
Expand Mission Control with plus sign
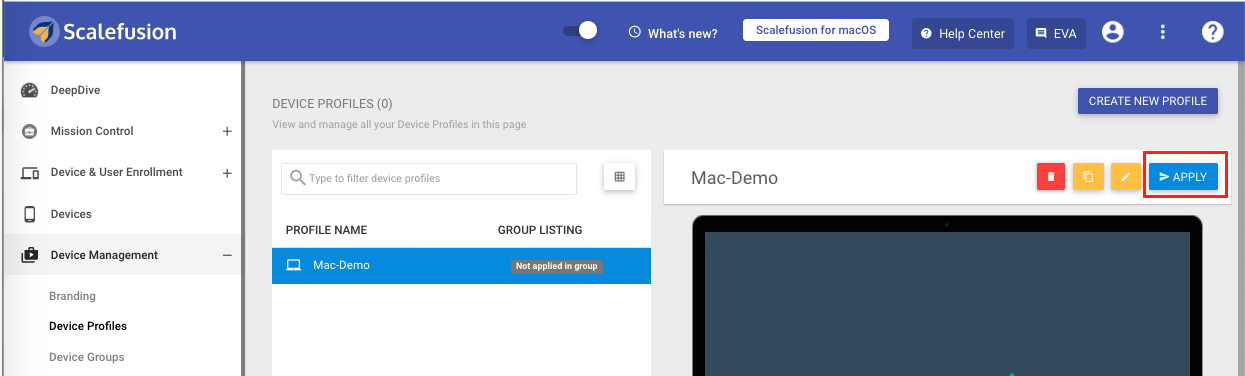pos(227,131)
